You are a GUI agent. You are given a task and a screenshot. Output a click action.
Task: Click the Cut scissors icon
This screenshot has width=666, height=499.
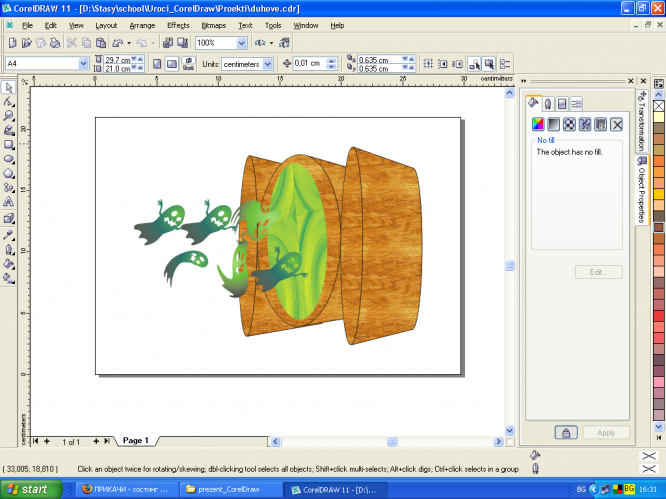click(x=72, y=43)
